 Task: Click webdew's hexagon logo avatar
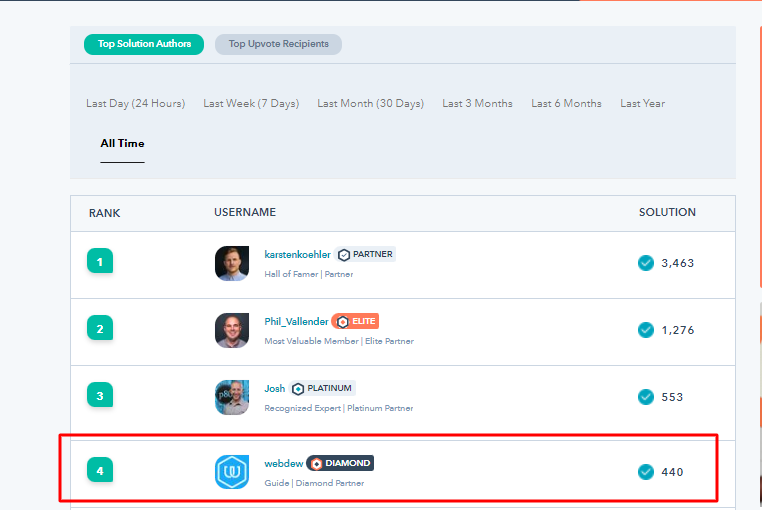pos(232,472)
